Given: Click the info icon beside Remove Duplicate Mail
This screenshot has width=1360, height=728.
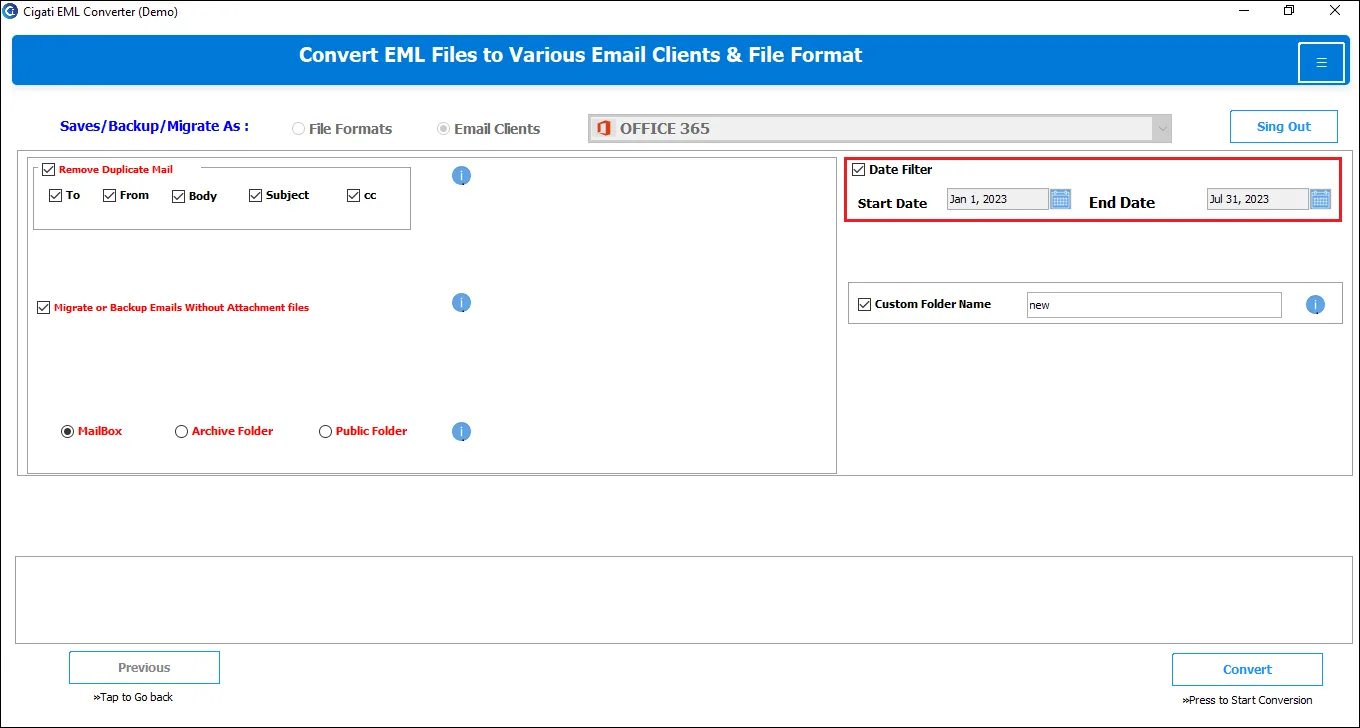Looking at the screenshot, I should (x=461, y=176).
